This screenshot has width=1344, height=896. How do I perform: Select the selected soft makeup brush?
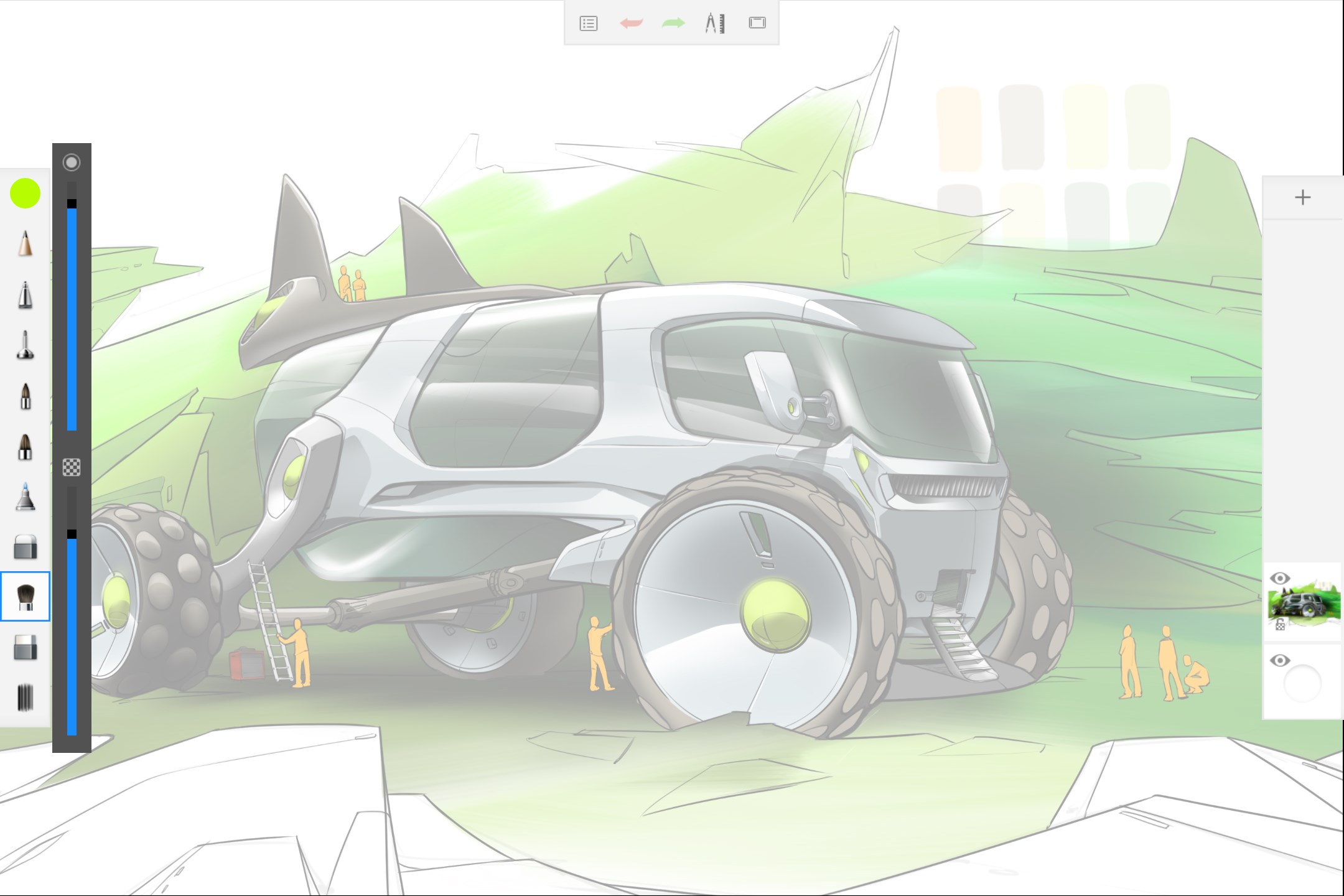pos(25,597)
